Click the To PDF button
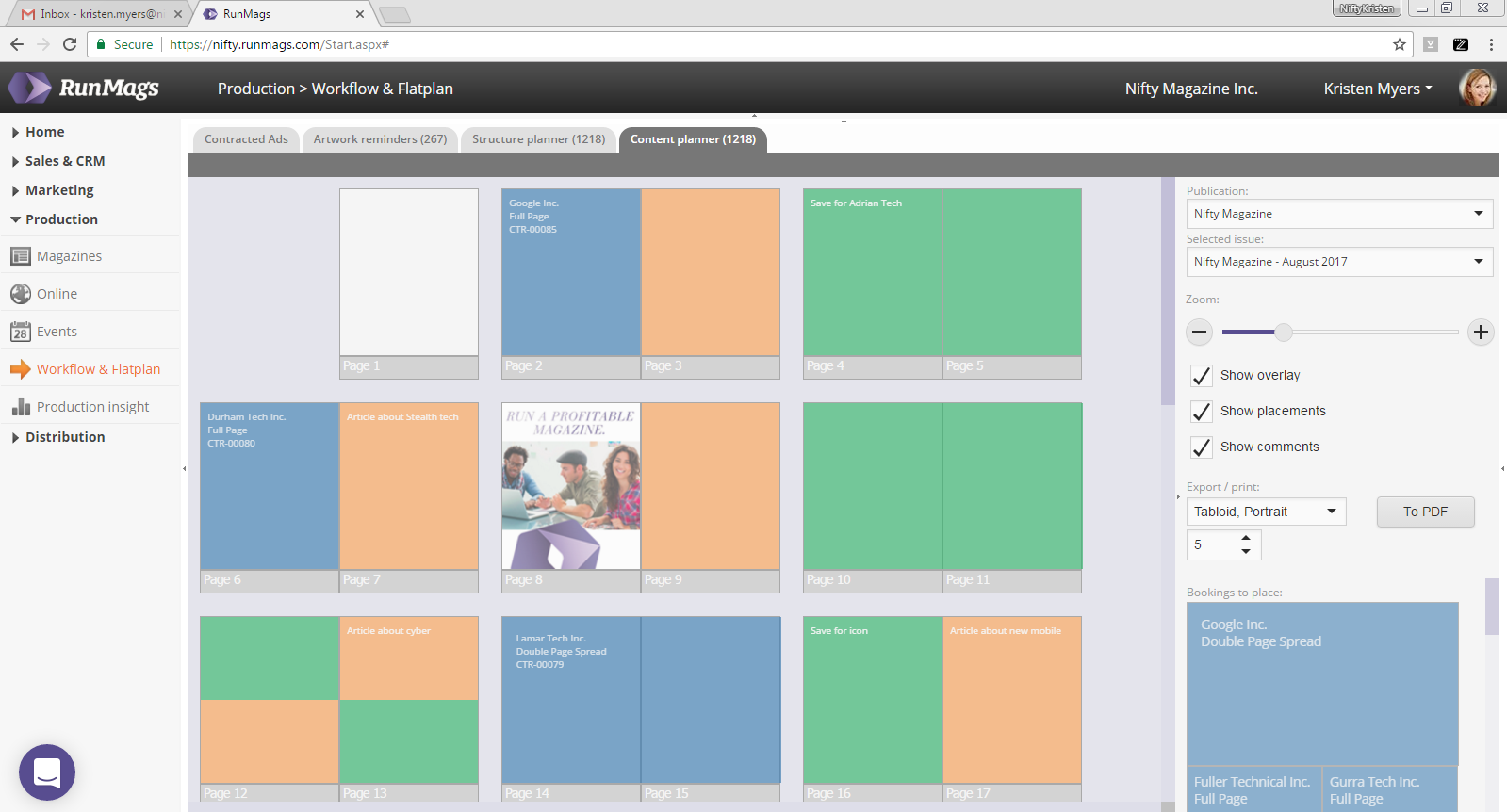This screenshot has width=1507, height=812. pyautogui.click(x=1425, y=512)
